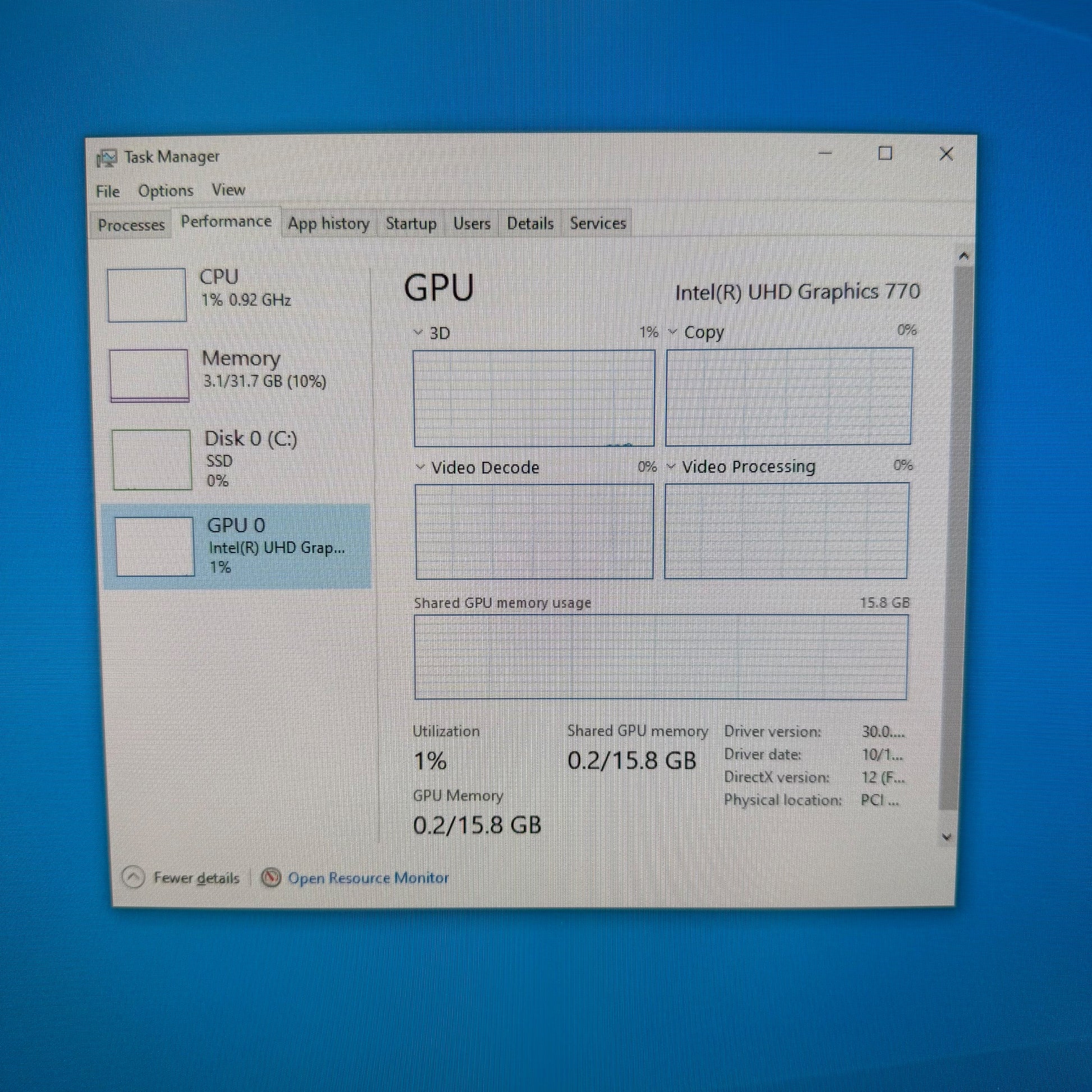Select CPU in the performance sidebar

pos(236,295)
